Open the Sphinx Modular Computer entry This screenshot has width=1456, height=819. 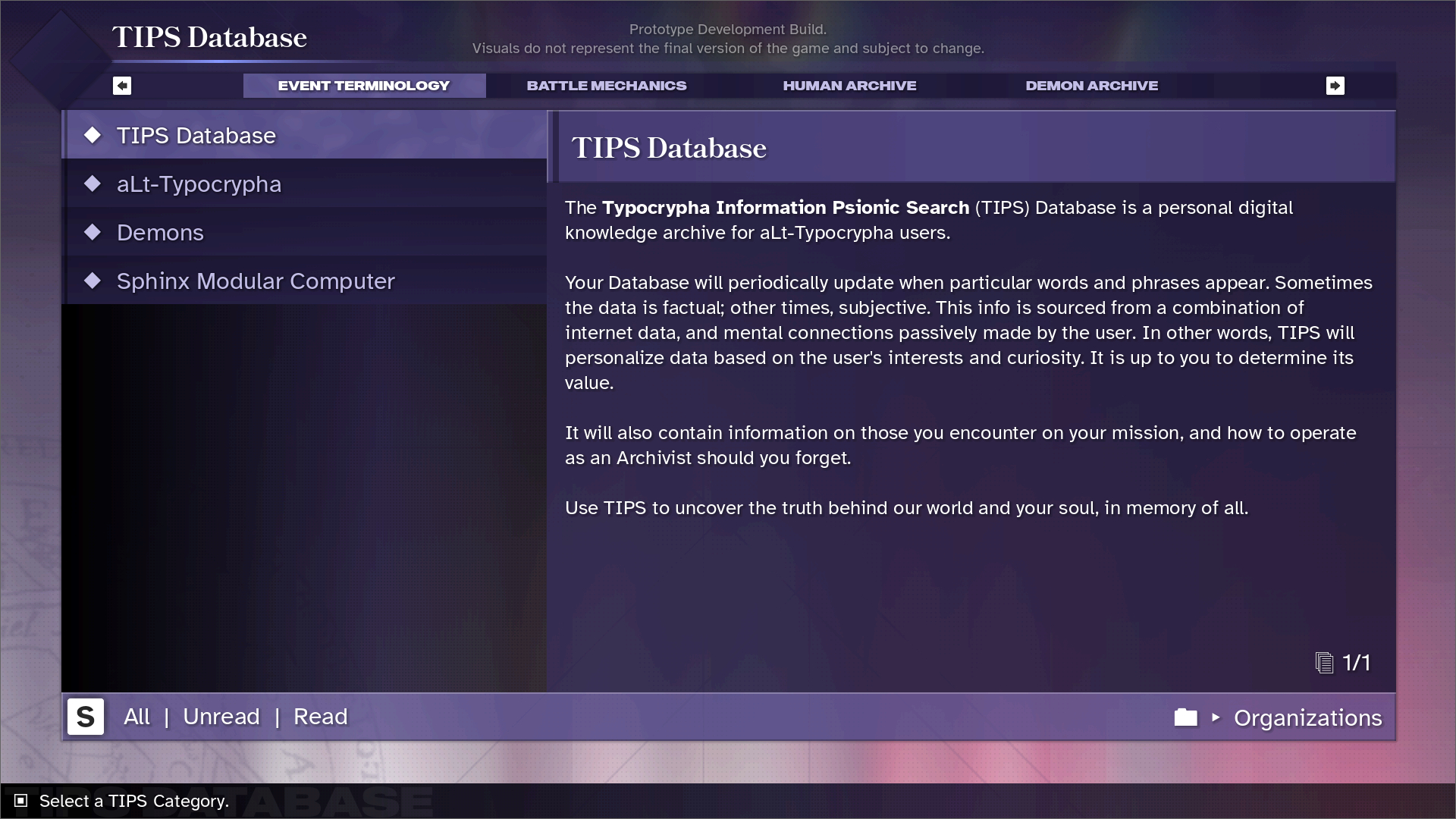click(x=255, y=281)
